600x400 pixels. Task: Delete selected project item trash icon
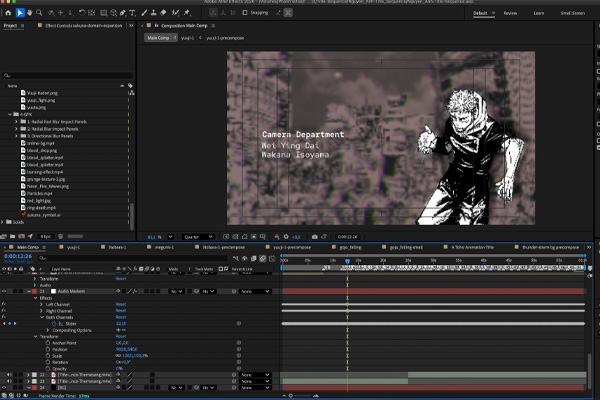point(60,237)
